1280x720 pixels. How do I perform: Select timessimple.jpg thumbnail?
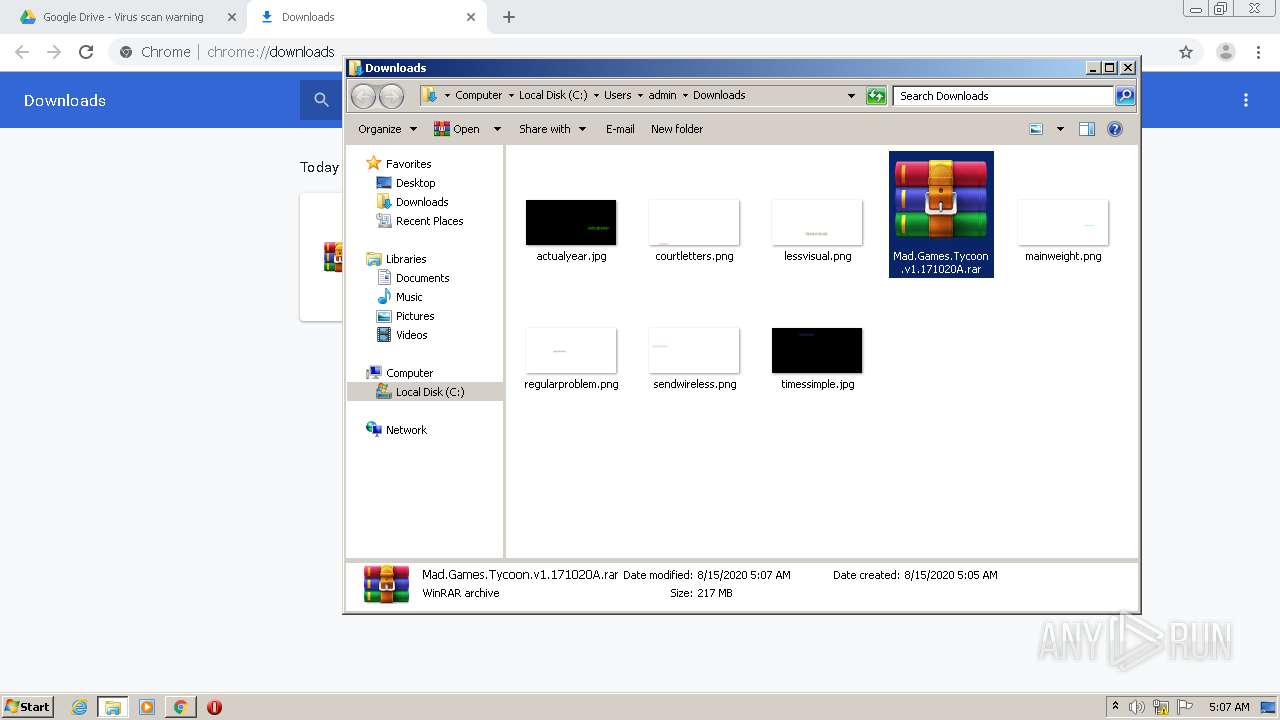point(817,350)
